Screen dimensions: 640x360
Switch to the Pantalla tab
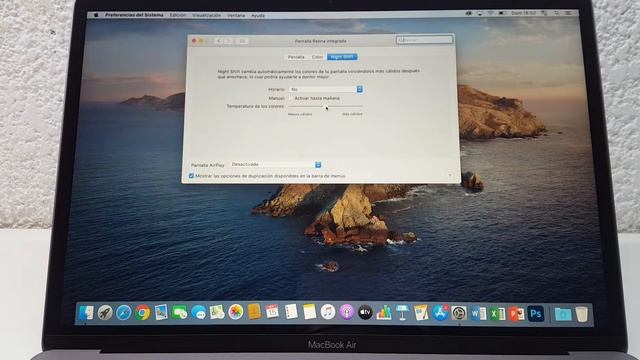click(x=296, y=57)
